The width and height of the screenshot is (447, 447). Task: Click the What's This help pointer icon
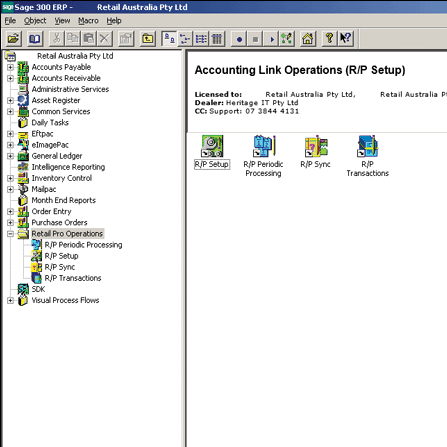(346, 39)
